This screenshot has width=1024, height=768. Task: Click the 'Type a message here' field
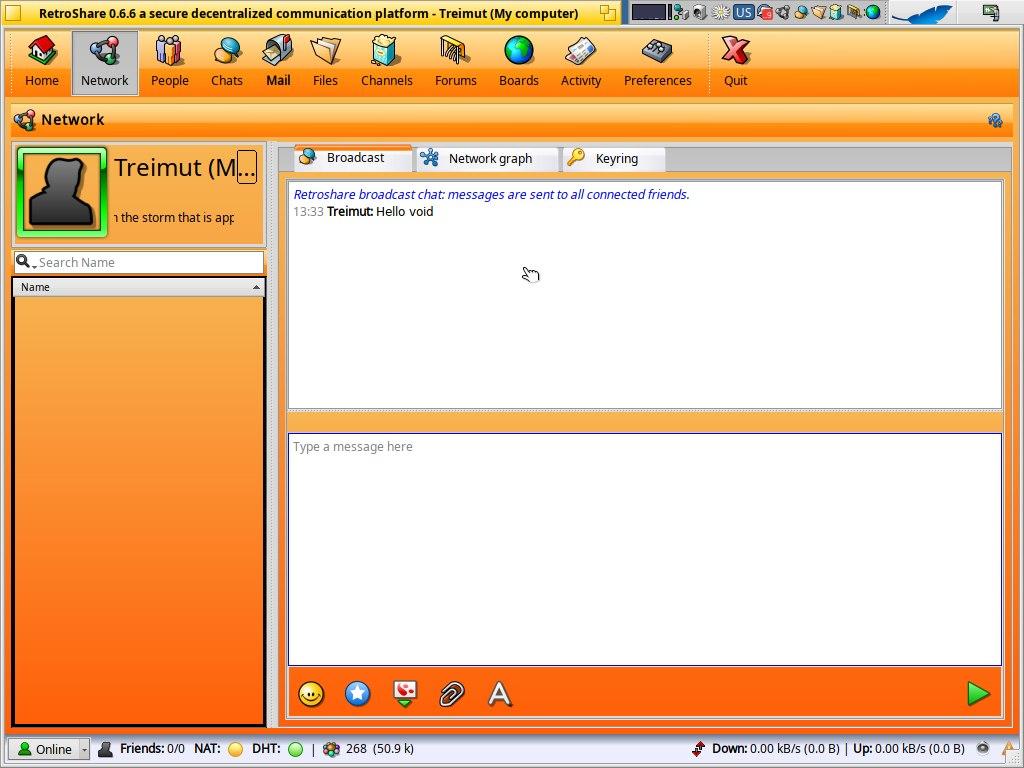(644, 548)
